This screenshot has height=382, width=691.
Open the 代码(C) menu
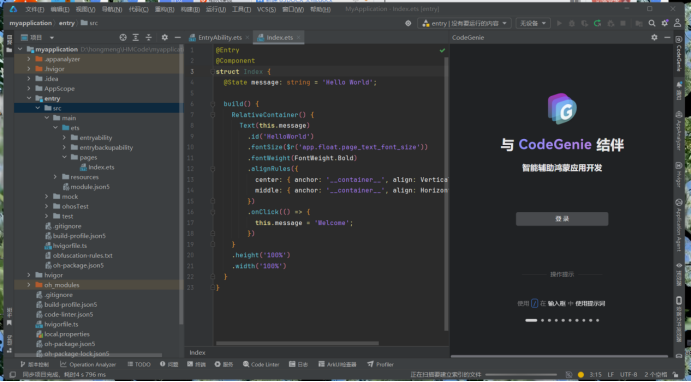pyautogui.click(x=138, y=9)
